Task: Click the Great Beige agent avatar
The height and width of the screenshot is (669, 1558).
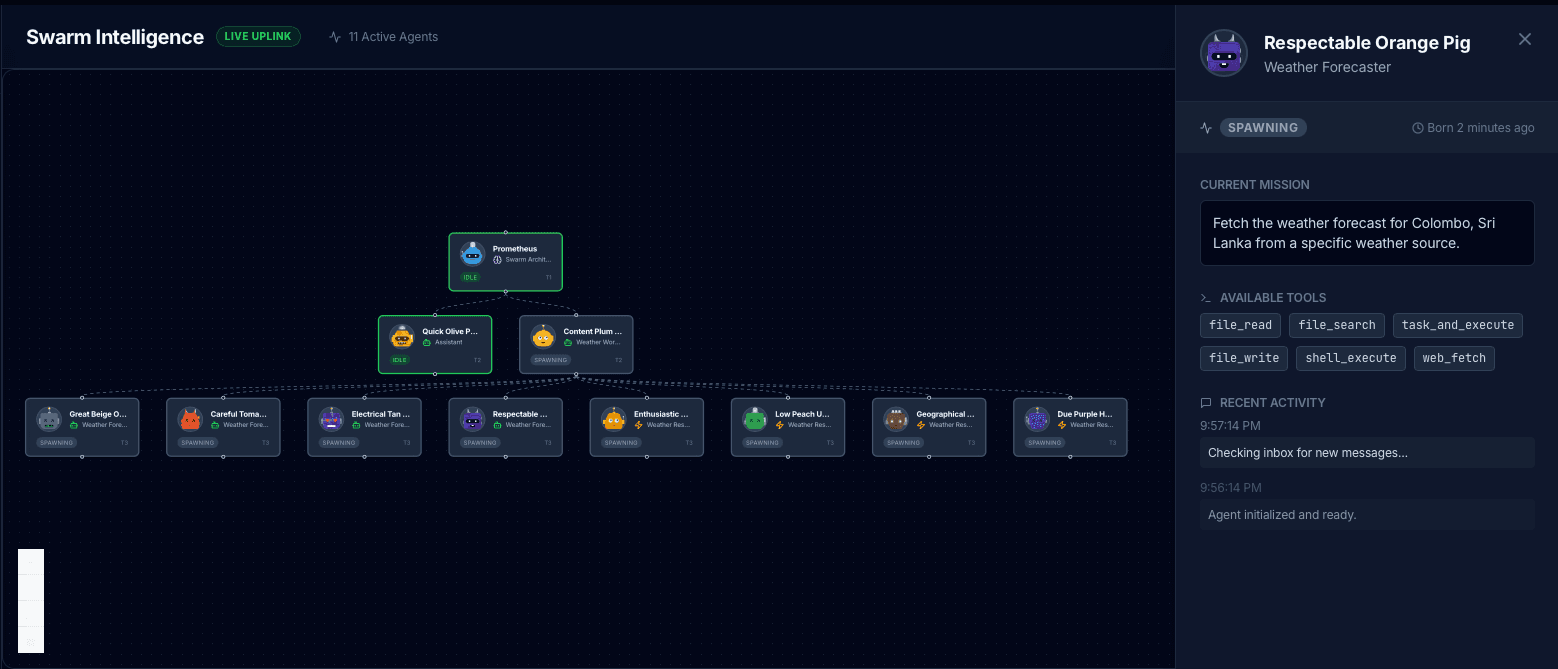Action: point(49,419)
